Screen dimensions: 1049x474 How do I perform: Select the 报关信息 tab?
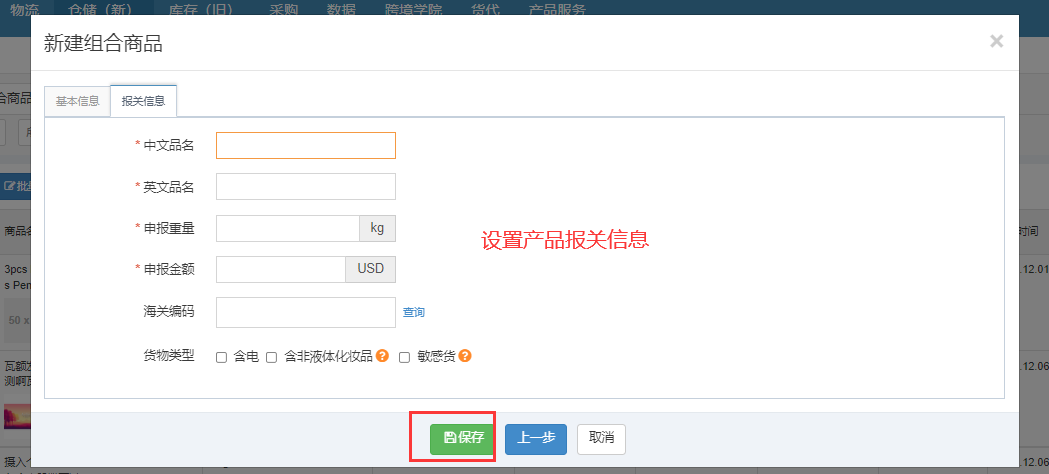(143, 102)
